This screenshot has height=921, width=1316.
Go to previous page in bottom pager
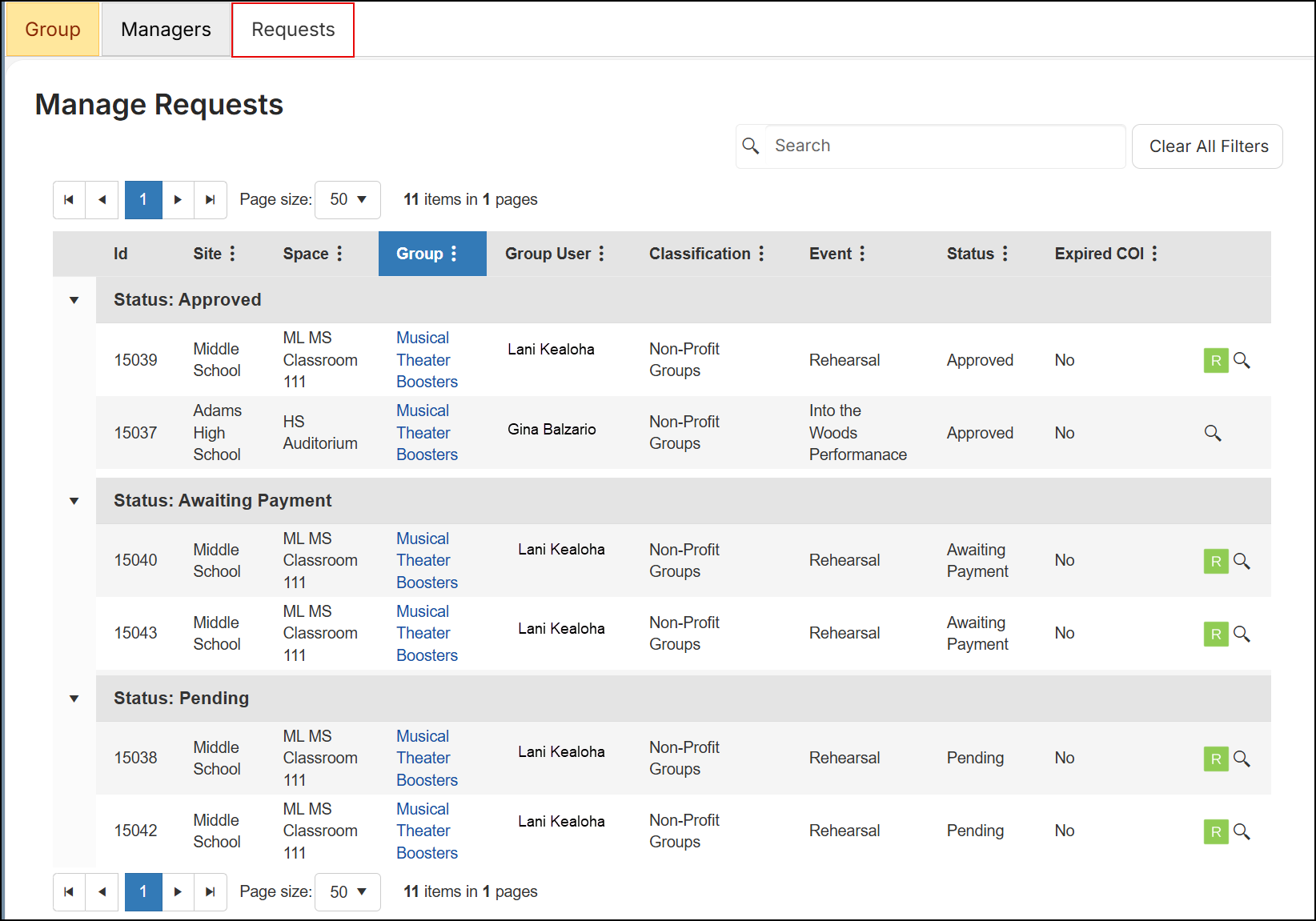tap(102, 892)
